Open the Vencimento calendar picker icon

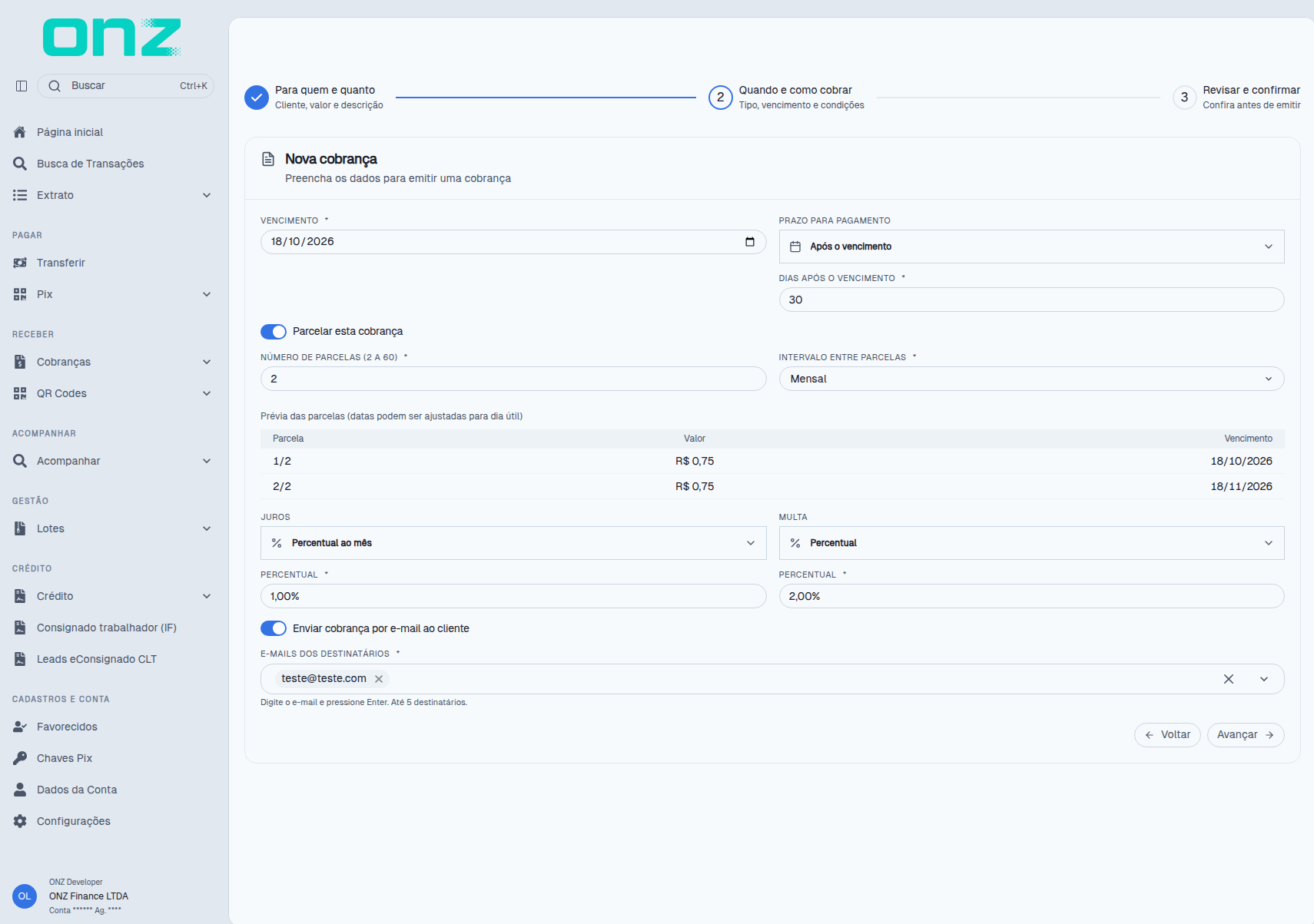[x=750, y=242]
